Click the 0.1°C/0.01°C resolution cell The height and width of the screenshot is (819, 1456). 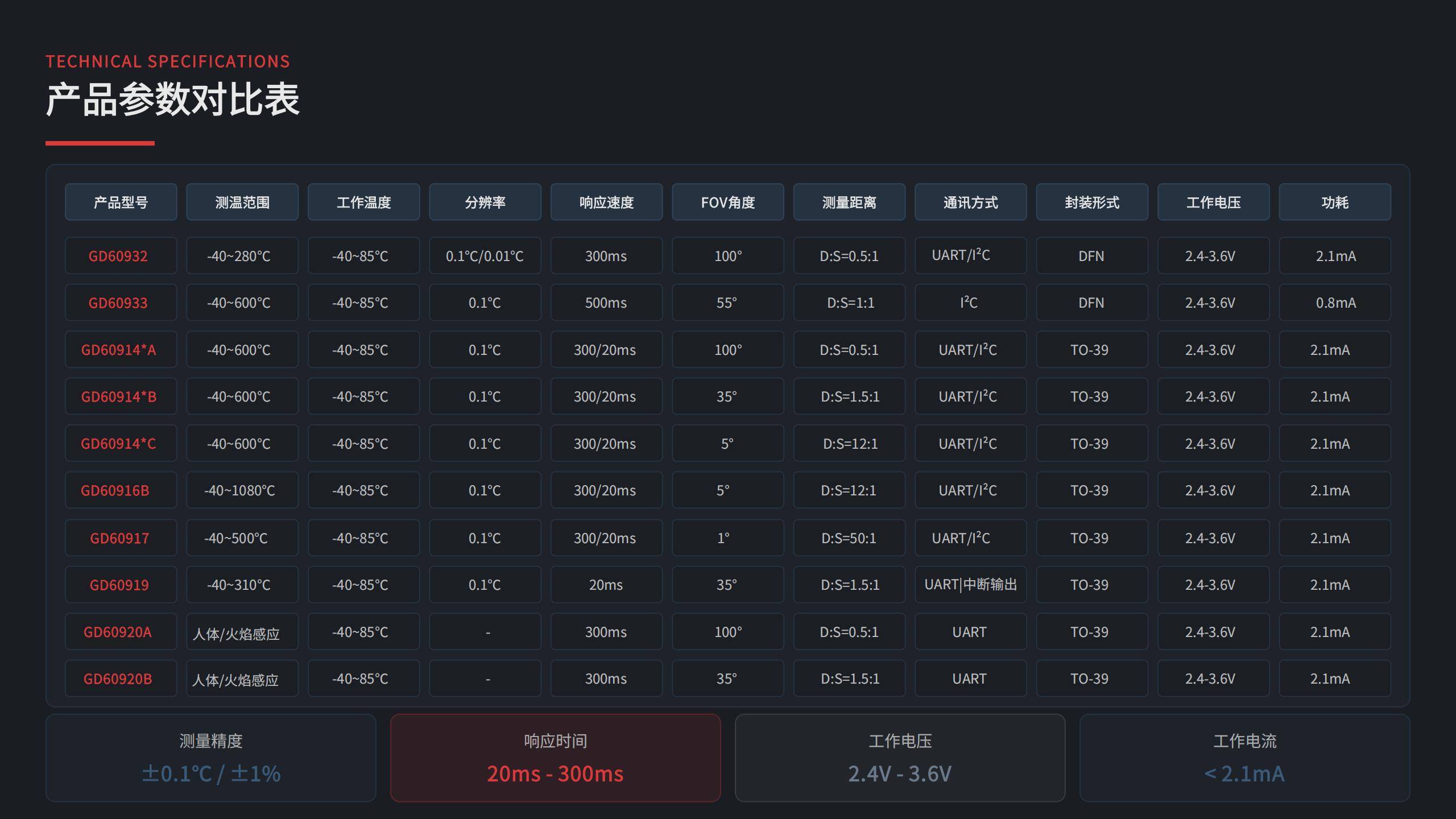tap(485, 256)
